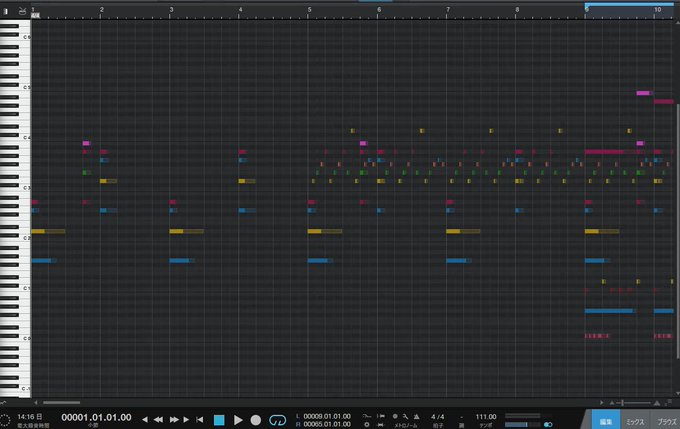This screenshot has height=429, width=680.
Task: Click the horizontal scrollbar left arrow
Action: [x=36, y=403]
